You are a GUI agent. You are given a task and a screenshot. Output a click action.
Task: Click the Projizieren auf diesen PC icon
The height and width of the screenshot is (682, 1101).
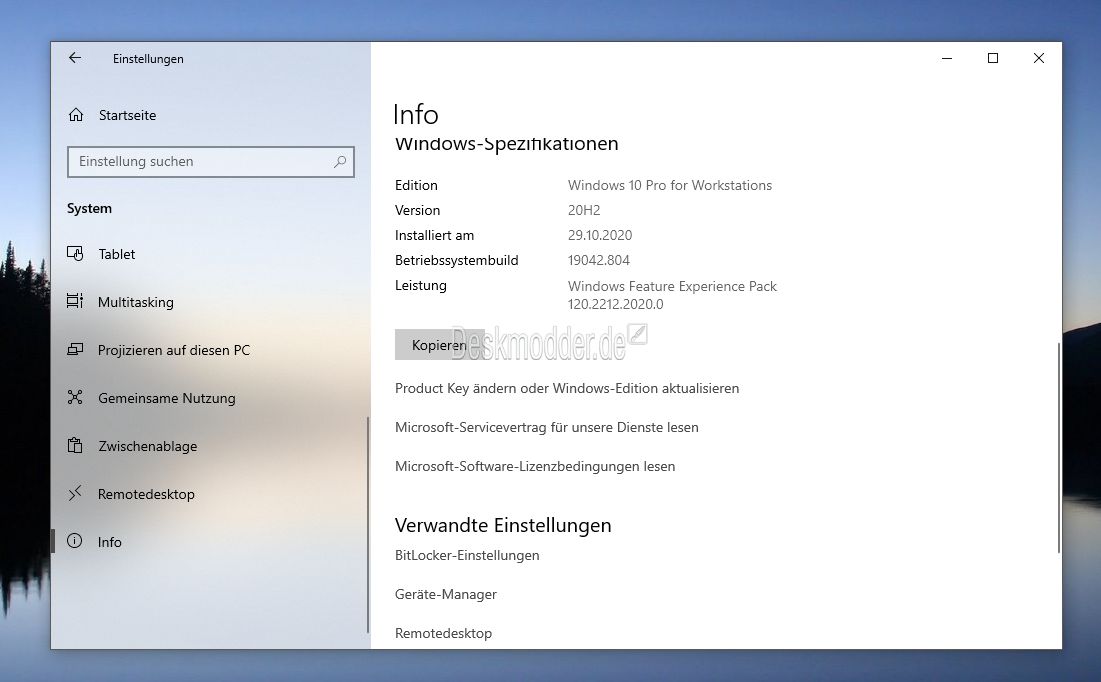click(x=75, y=349)
